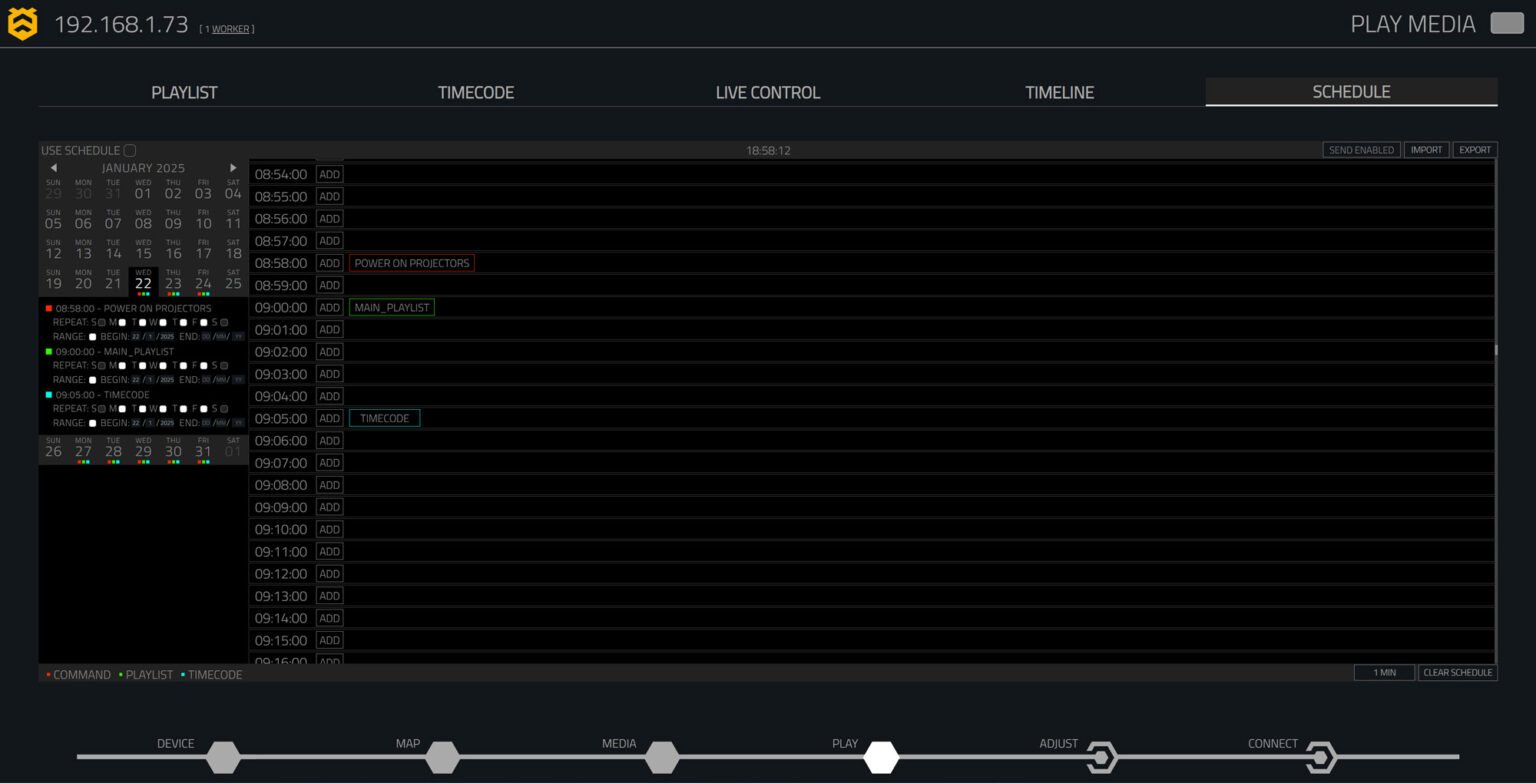
Task: Select the MAIN_PLAYLIST entry at 09:00:00
Action: (x=391, y=307)
